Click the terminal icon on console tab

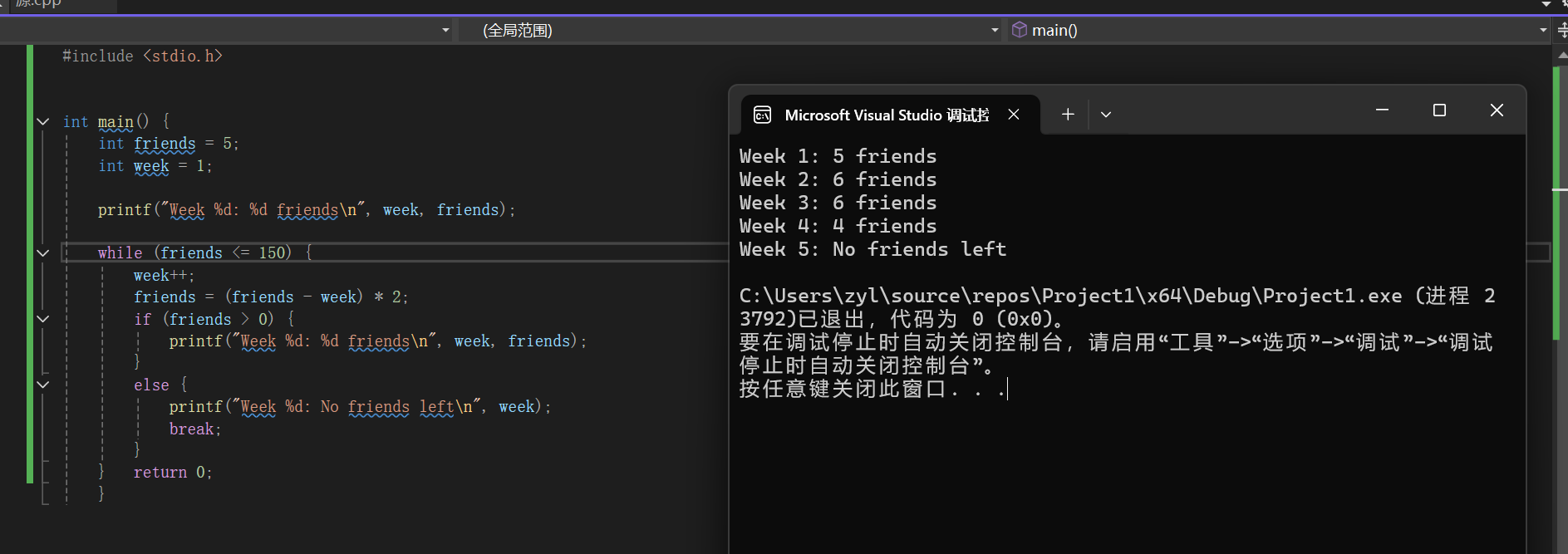point(762,115)
